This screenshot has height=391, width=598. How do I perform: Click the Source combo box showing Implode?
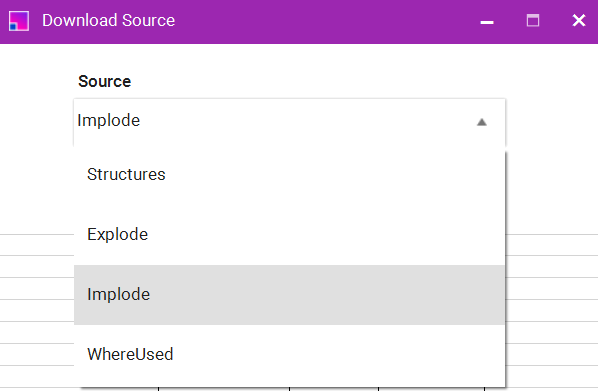(289, 122)
